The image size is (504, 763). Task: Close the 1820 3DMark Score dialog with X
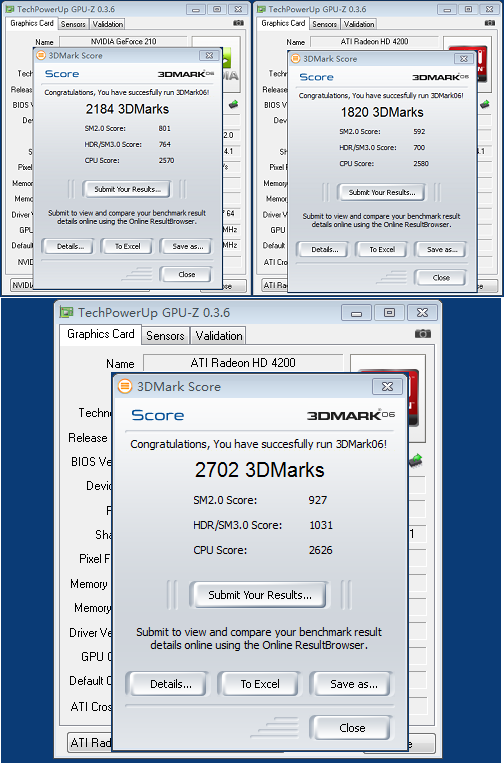tap(463, 59)
